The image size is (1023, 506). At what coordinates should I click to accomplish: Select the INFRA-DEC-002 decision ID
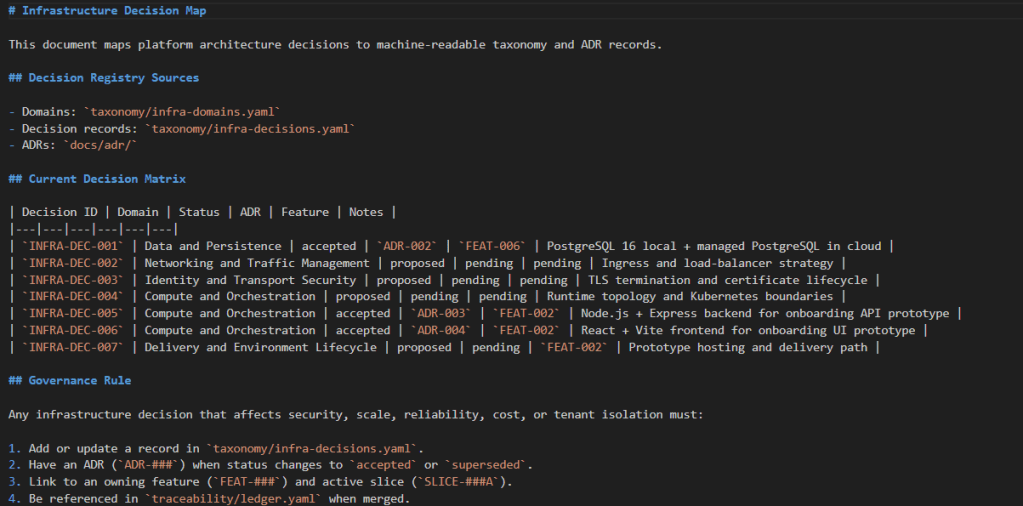click(76, 263)
